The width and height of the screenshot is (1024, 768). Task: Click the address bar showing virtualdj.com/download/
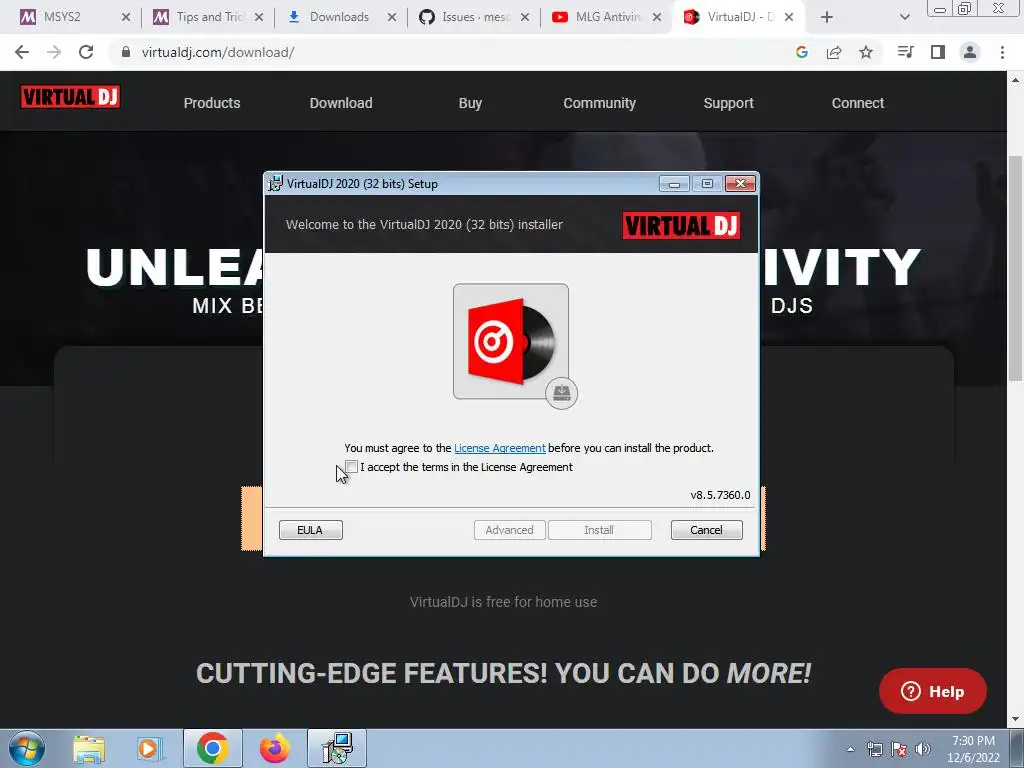pyautogui.click(x=451, y=52)
